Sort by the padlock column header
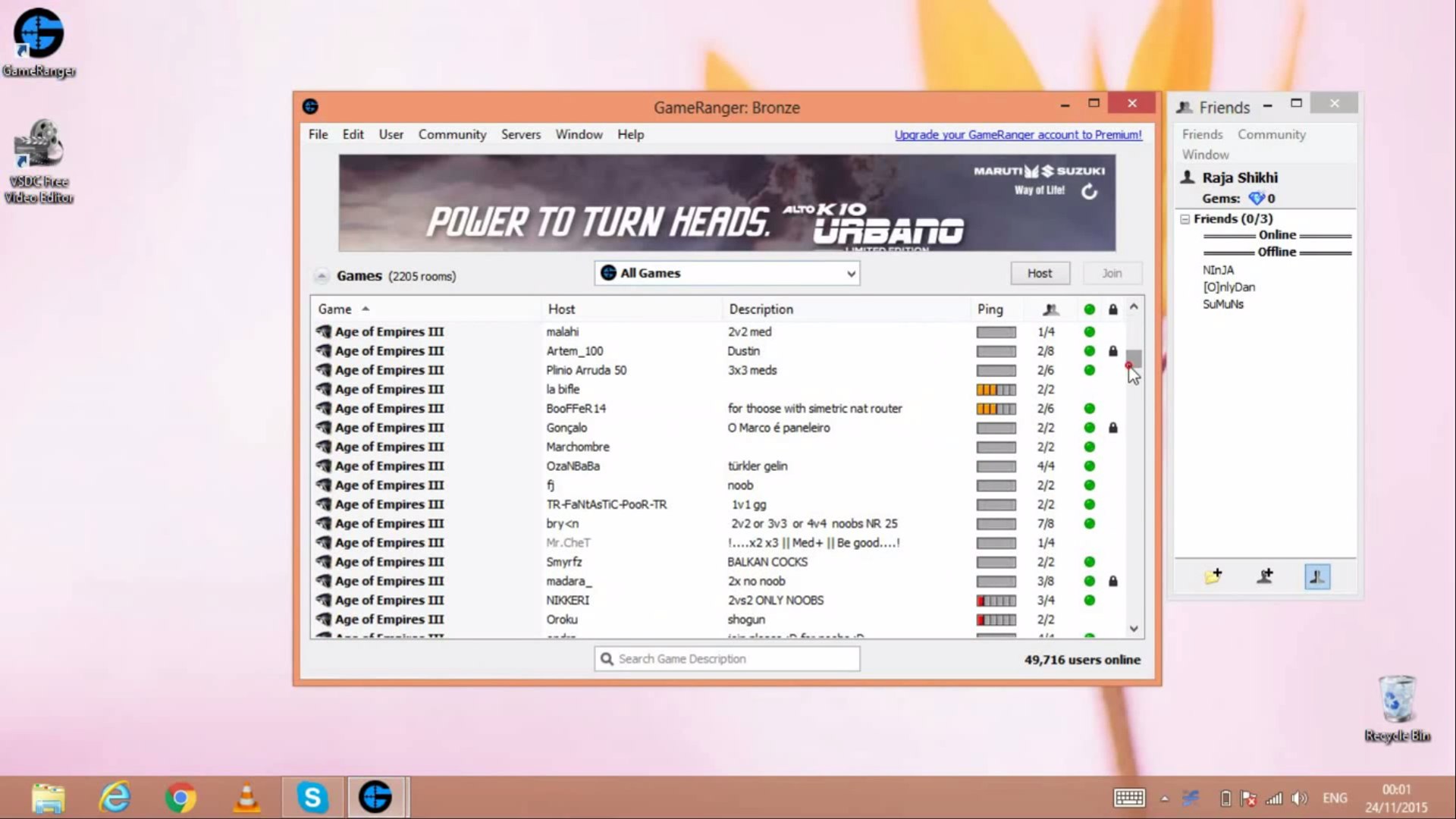Image resolution: width=1456 pixels, height=819 pixels. [1112, 309]
